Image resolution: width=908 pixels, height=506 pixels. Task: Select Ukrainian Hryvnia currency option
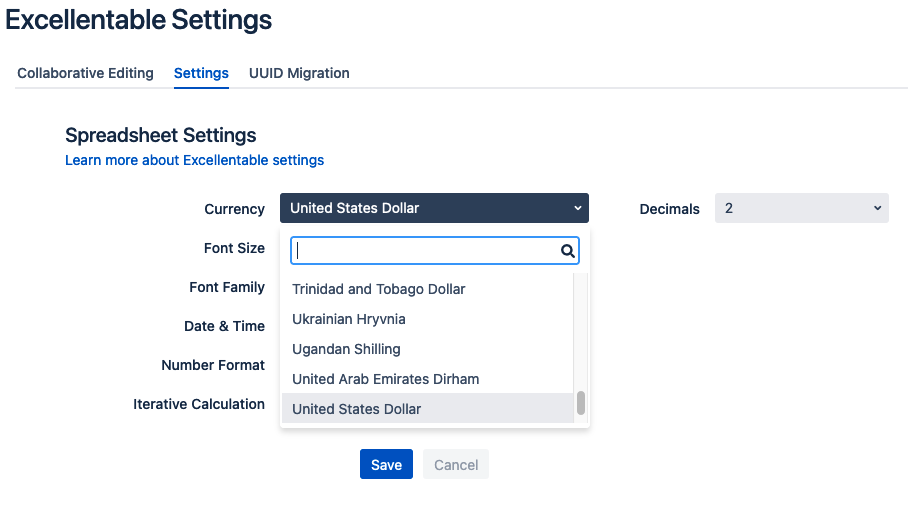pyautogui.click(x=427, y=319)
